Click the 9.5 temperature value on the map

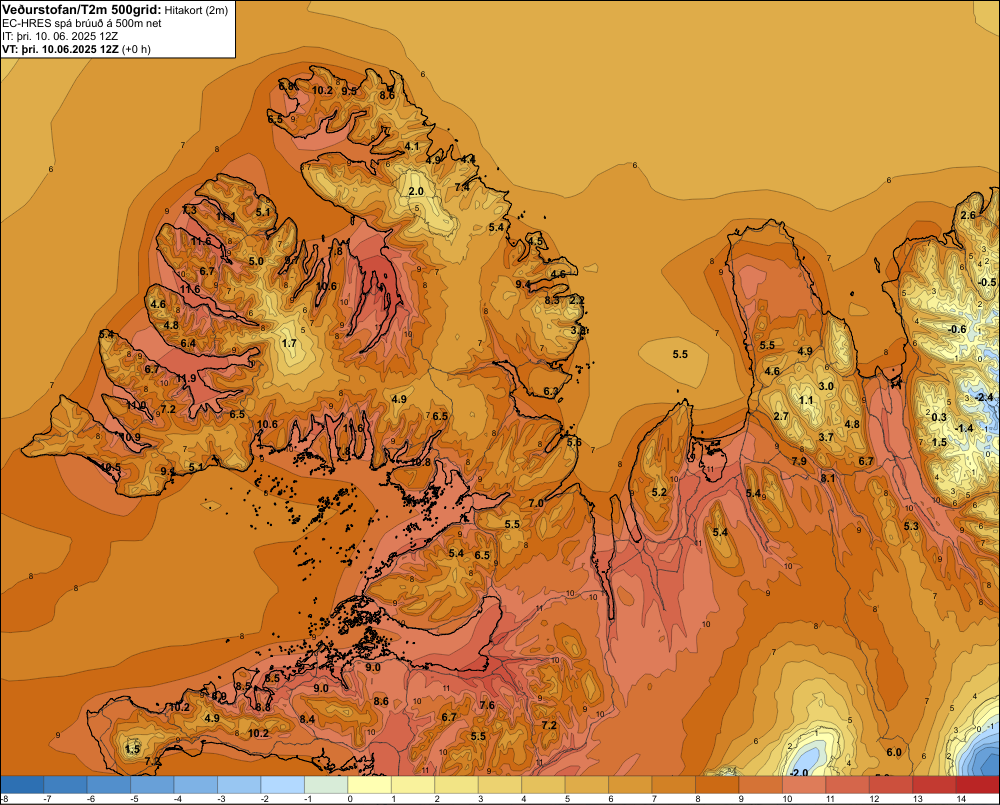point(349,91)
